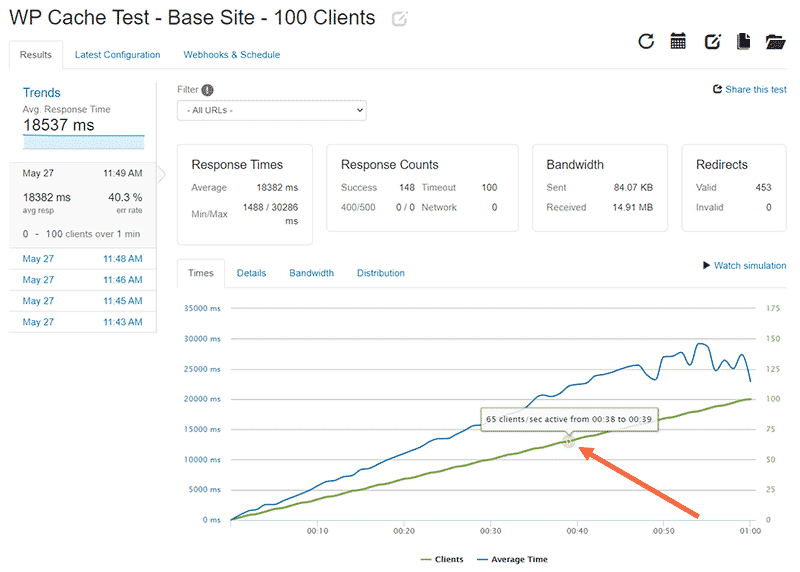Toggle the Average Time legend series
The width and height of the screenshot is (800, 572).
coord(512,559)
